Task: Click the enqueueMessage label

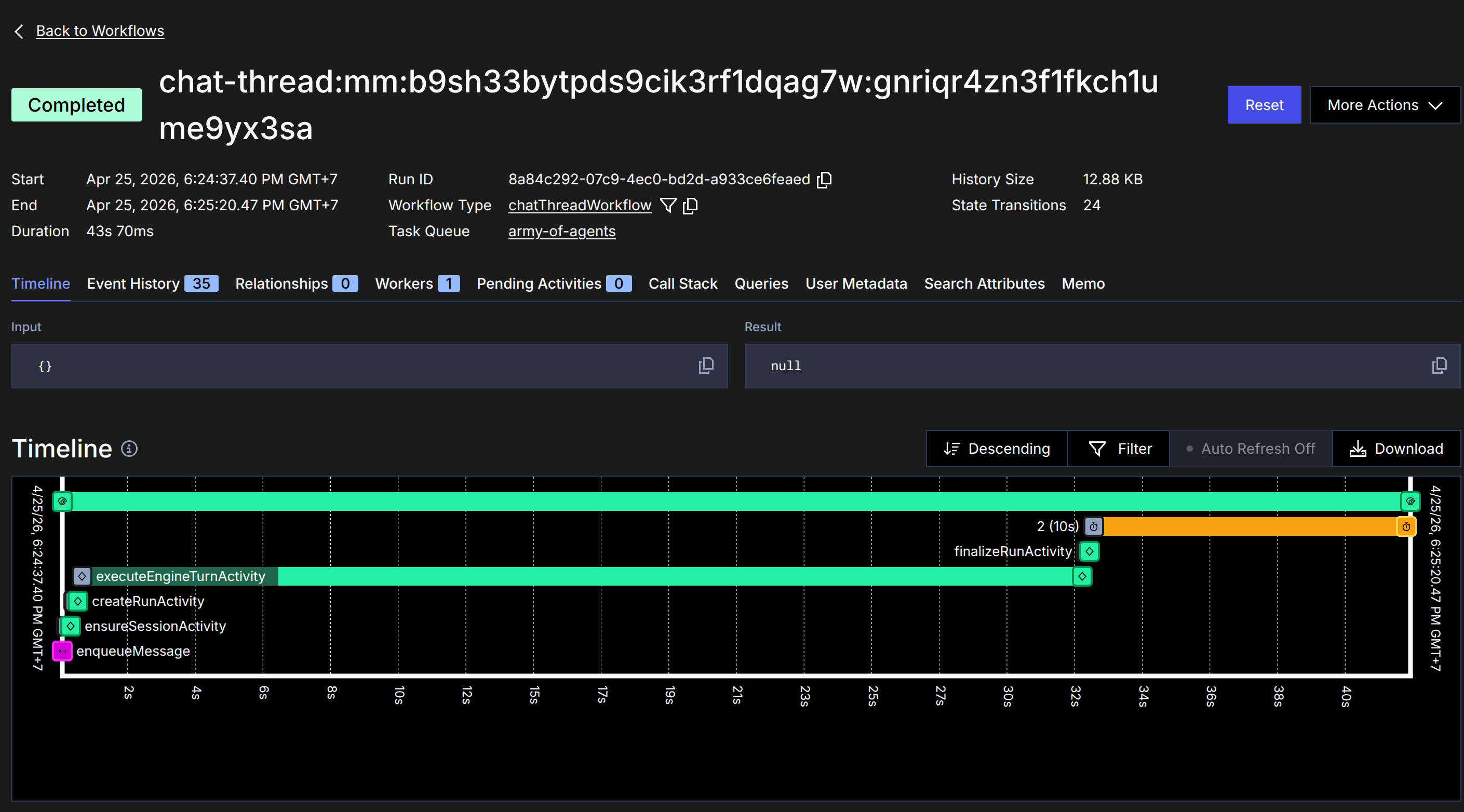Action: click(133, 651)
